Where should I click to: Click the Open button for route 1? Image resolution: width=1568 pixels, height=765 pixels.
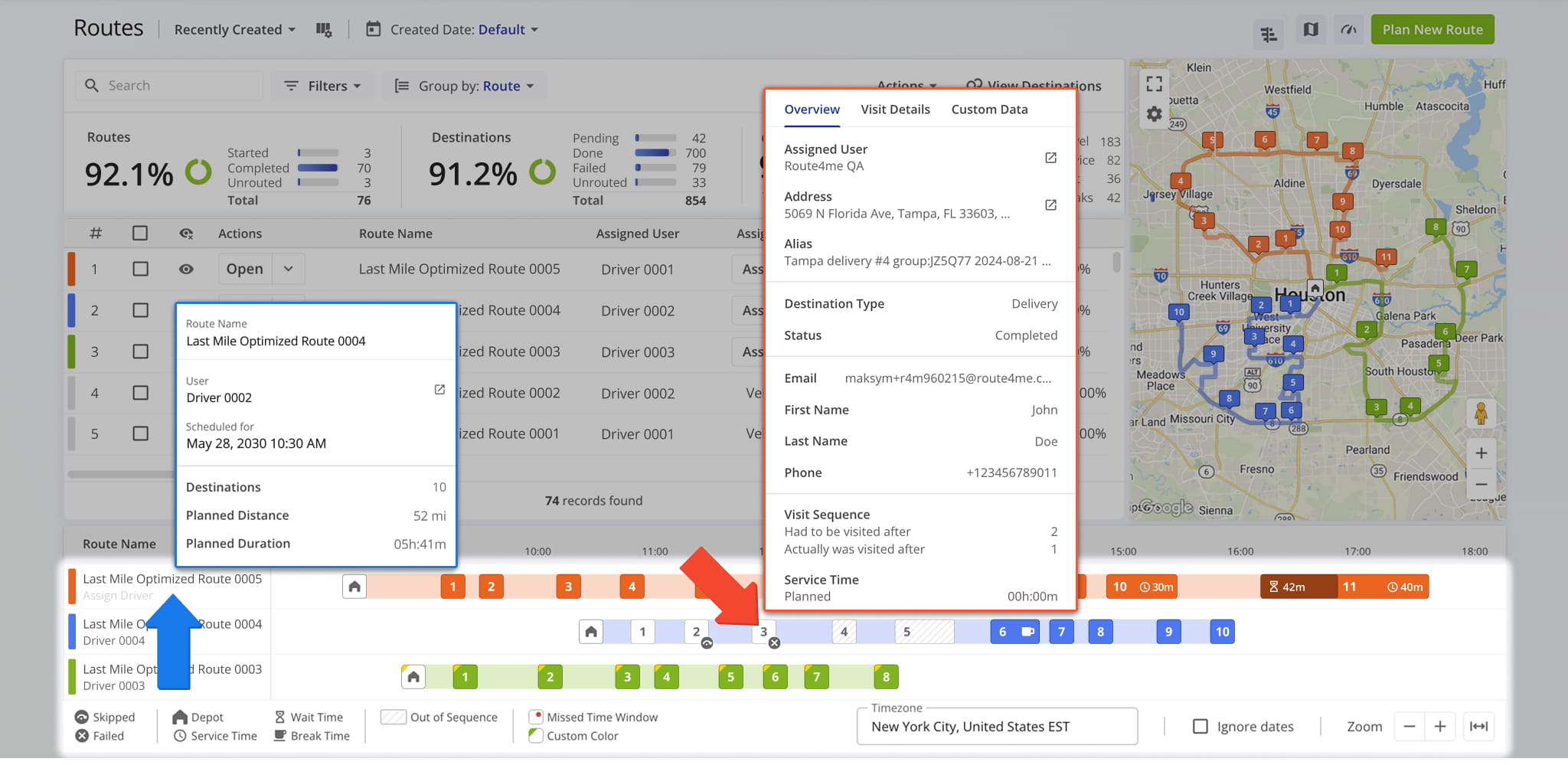(x=245, y=269)
